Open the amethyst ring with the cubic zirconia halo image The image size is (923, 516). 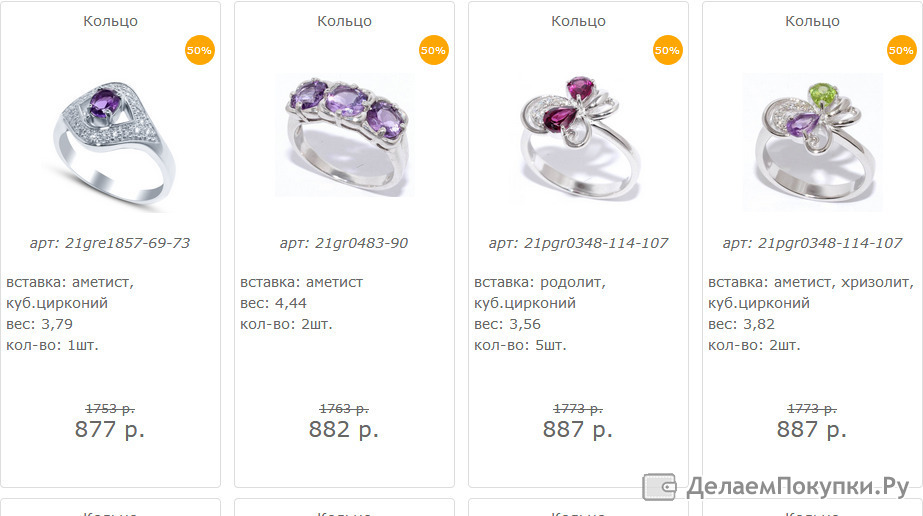pos(110,144)
